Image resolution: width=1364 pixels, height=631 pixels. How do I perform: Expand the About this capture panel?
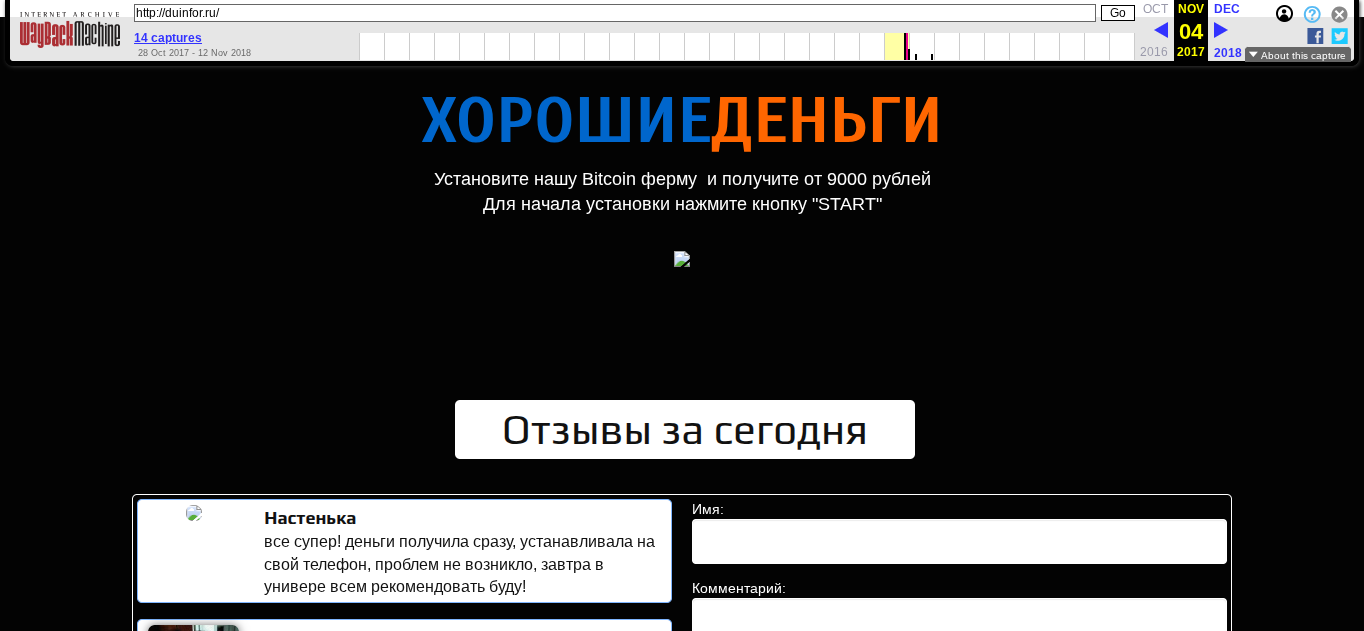(1297, 55)
